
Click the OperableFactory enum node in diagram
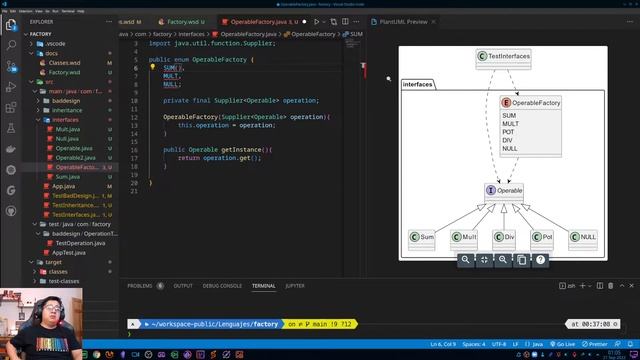tap(531, 127)
